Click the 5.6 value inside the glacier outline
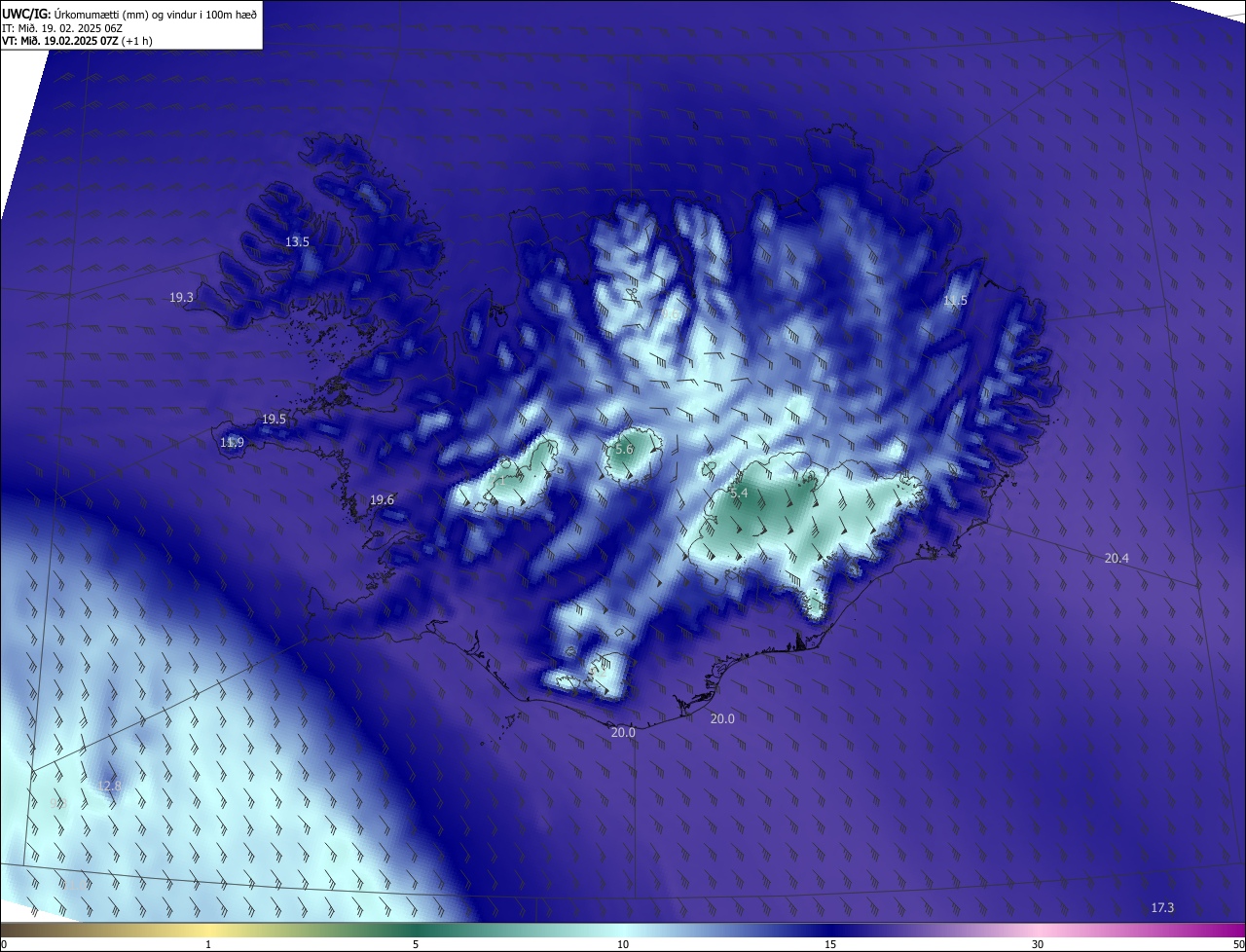 point(623,450)
